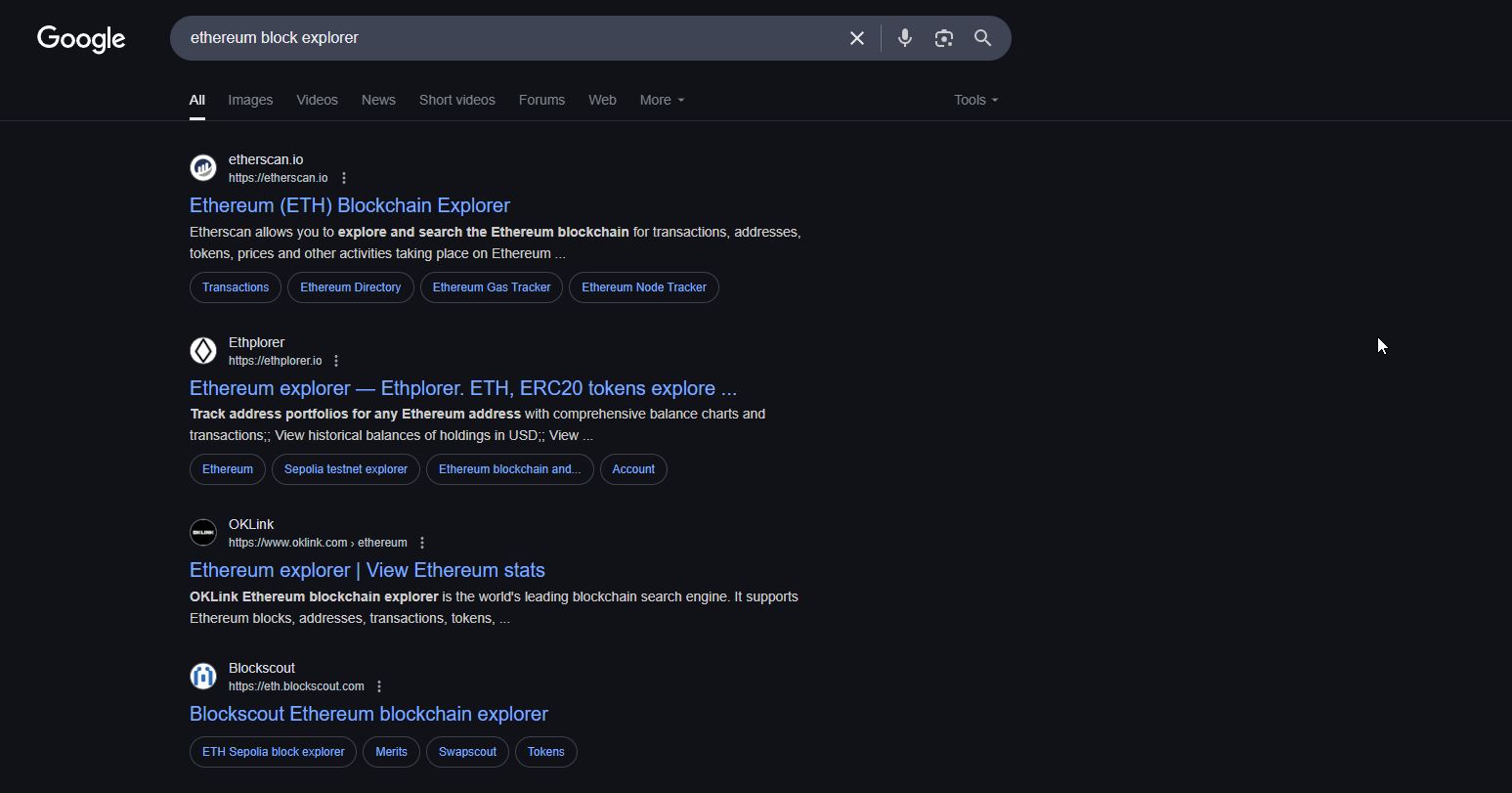Click the https://etherscan.io URL text
Screen dimensions: 1512x793
pyautogui.click(x=278, y=178)
